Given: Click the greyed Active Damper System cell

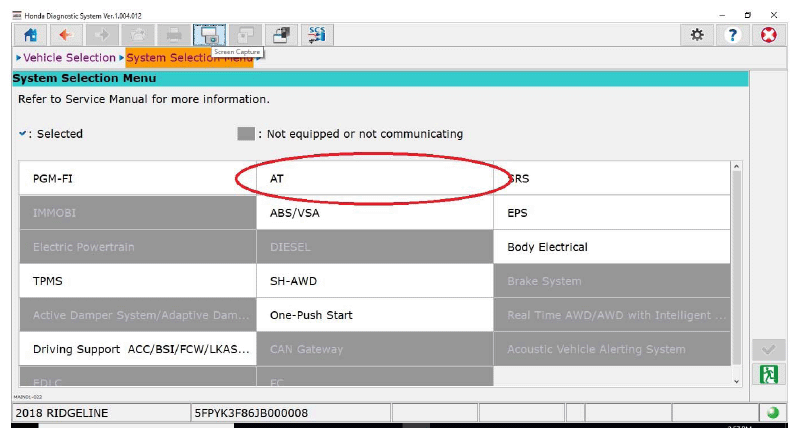Looking at the screenshot, I should pyautogui.click(x=138, y=315).
